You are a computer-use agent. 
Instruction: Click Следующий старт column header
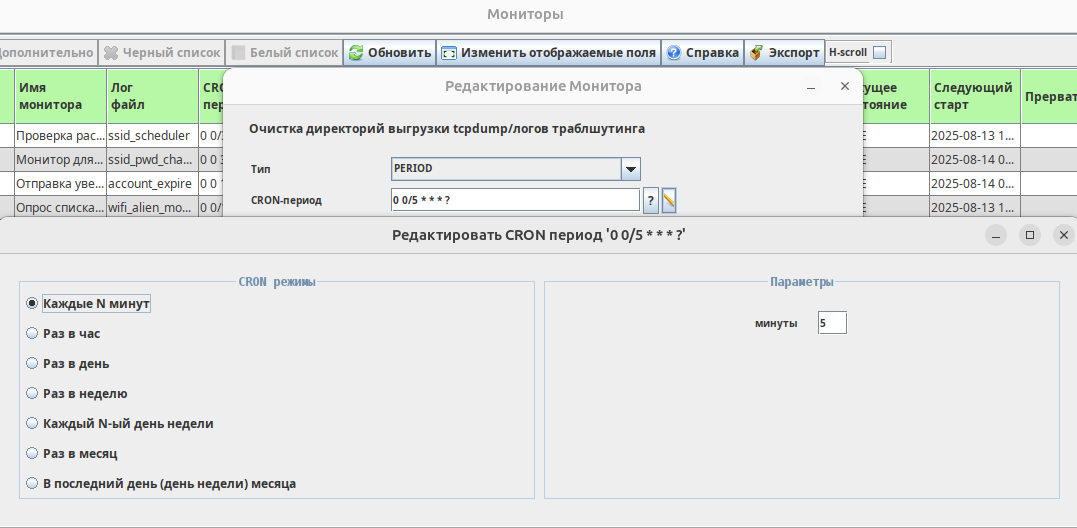point(975,96)
